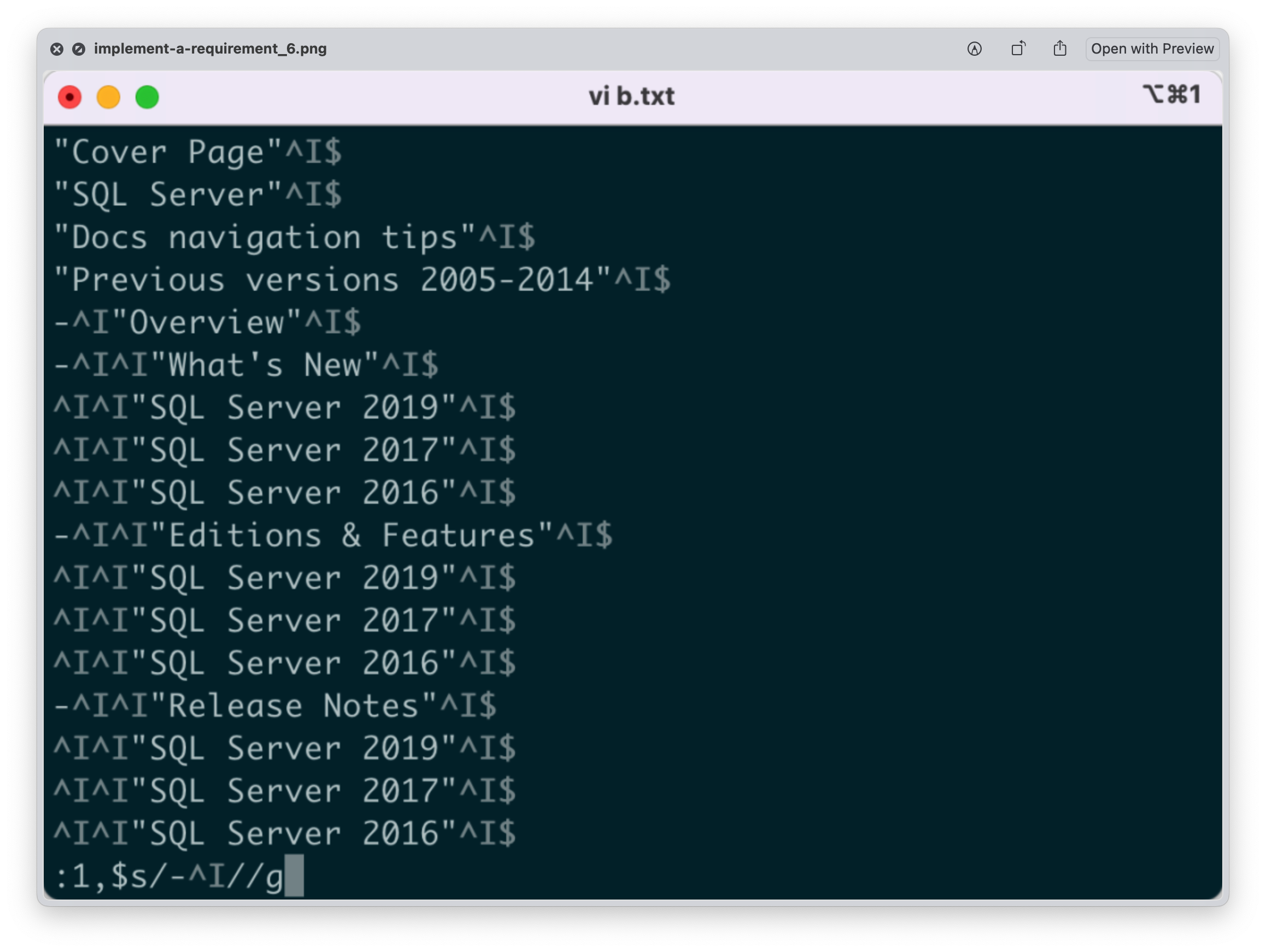Click the "Cover Page" line
1266x952 pixels.
[197, 152]
